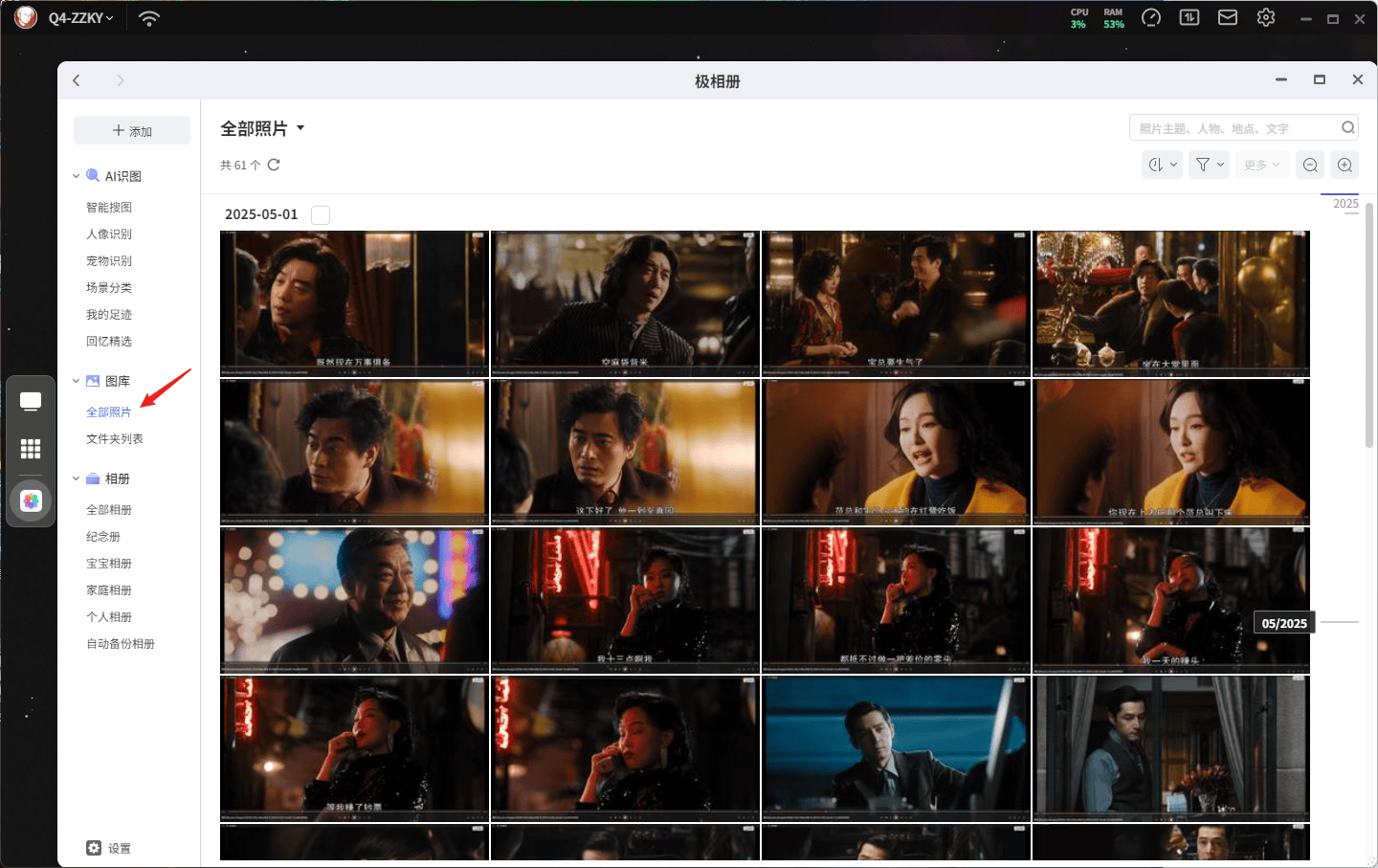Click the CPU usage indicator

coord(1078,18)
